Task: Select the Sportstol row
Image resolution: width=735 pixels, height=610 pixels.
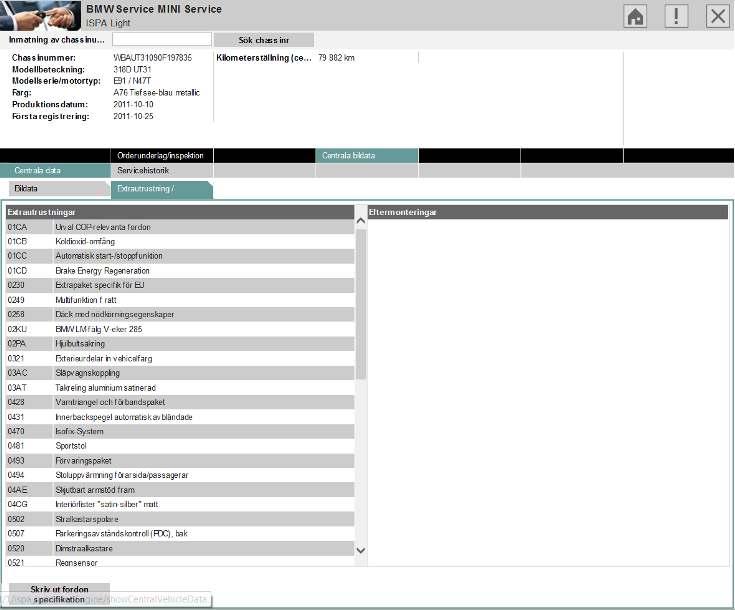Action: click(180, 446)
